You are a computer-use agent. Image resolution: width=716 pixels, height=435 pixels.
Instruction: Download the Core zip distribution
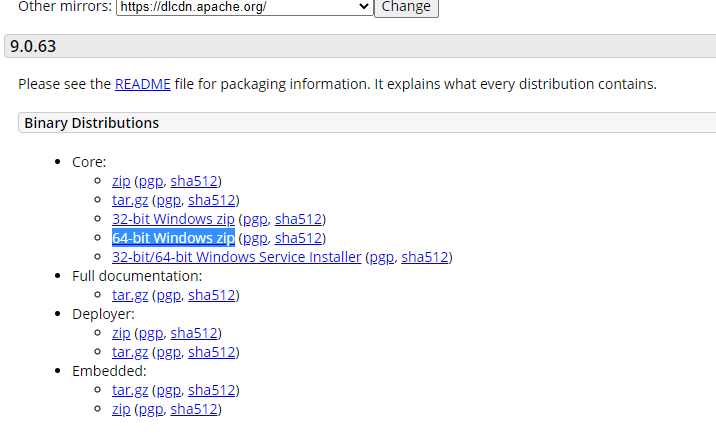click(x=121, y=181)
